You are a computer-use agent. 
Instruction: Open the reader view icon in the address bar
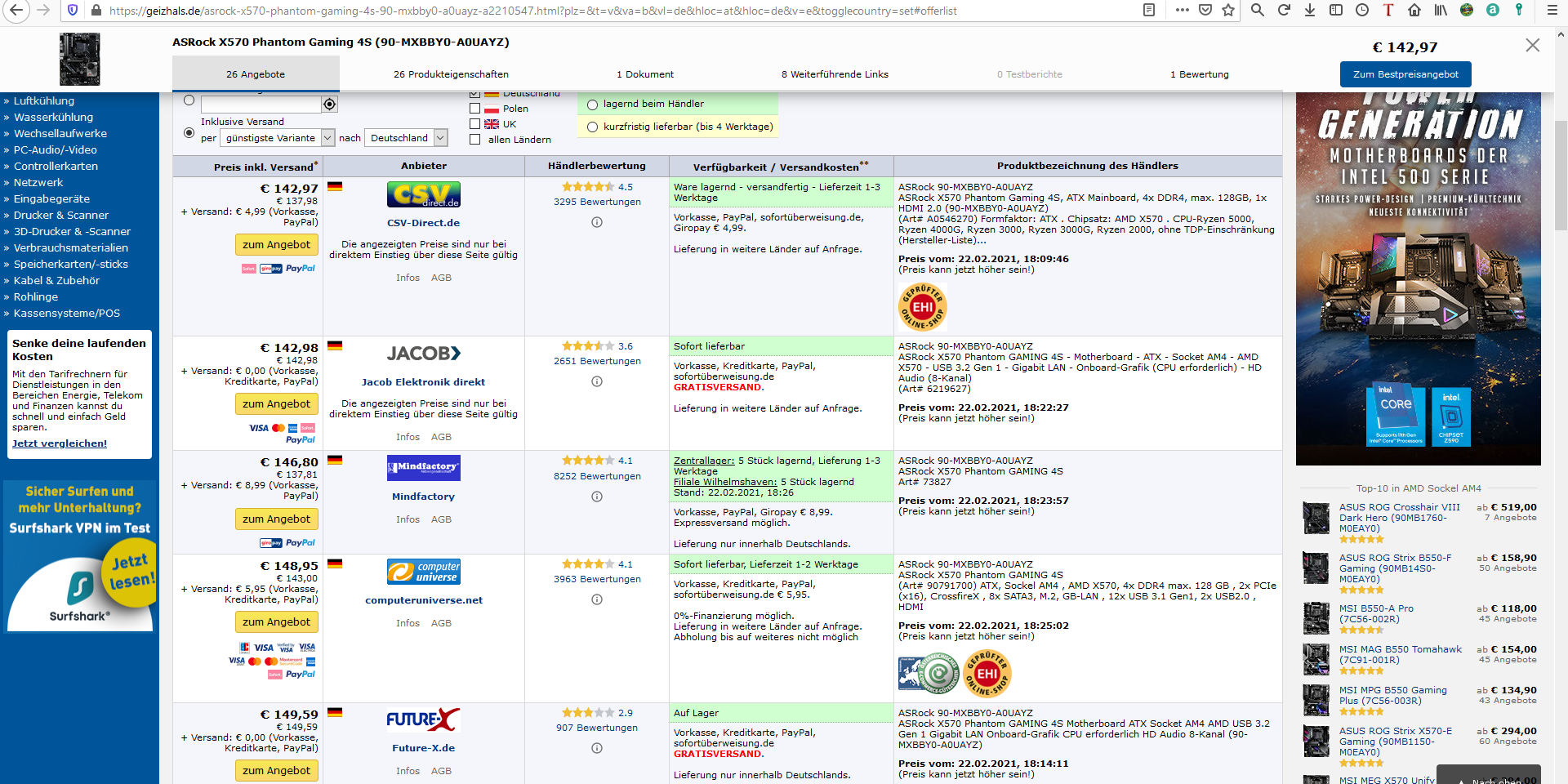(1149, 11)
